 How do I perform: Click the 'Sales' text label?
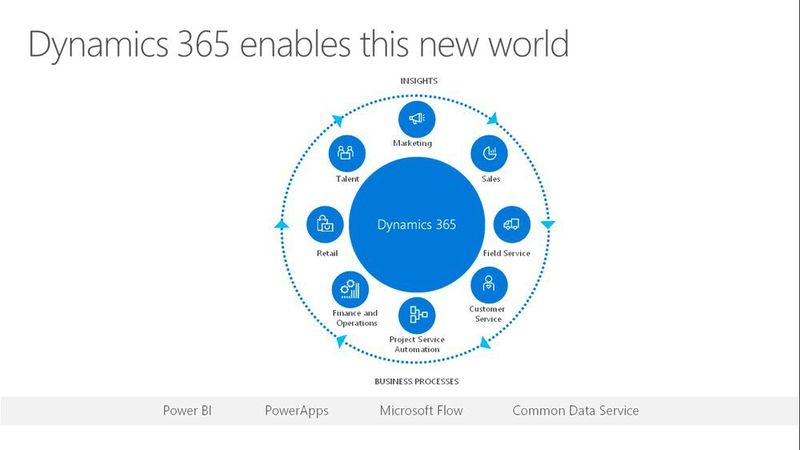pos(491,179)
